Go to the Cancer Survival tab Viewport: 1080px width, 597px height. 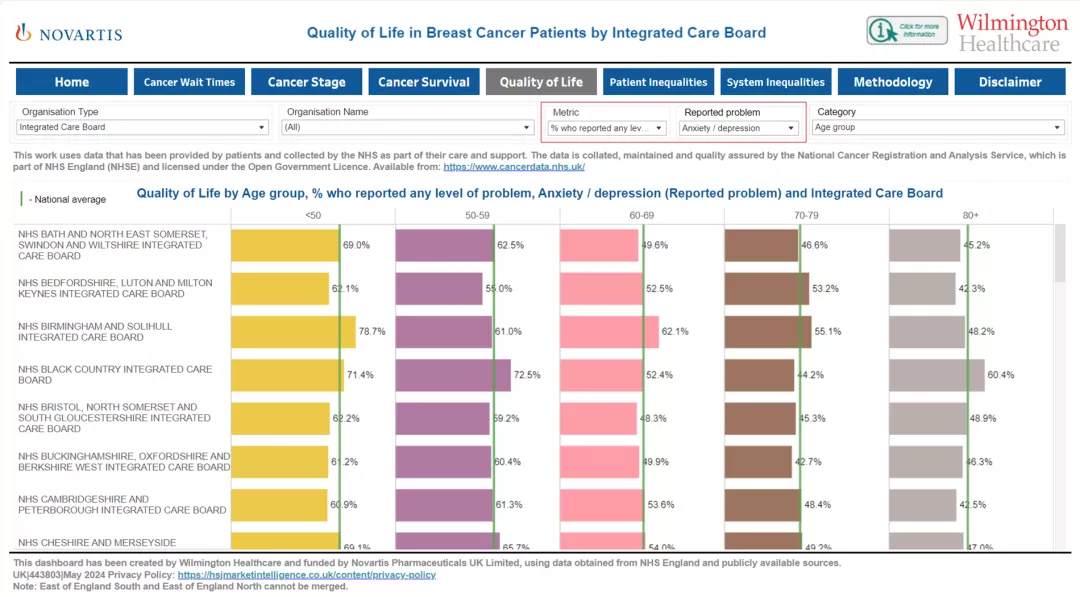click(423, 81)
